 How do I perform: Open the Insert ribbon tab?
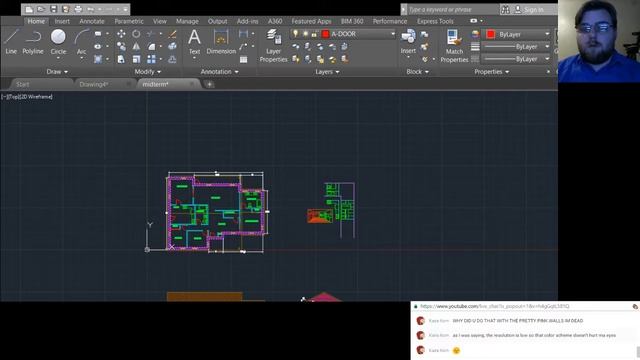click(x=62, y=21)
